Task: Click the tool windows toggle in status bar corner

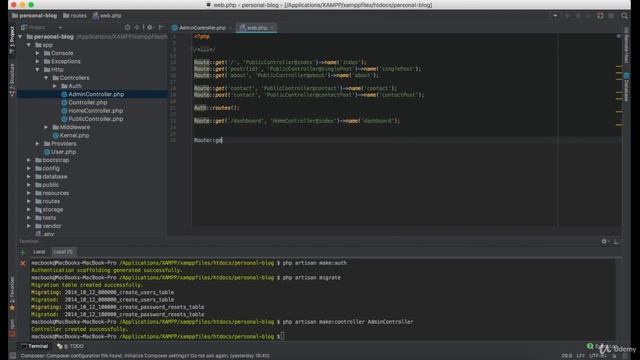Action: tap(13, 356)
